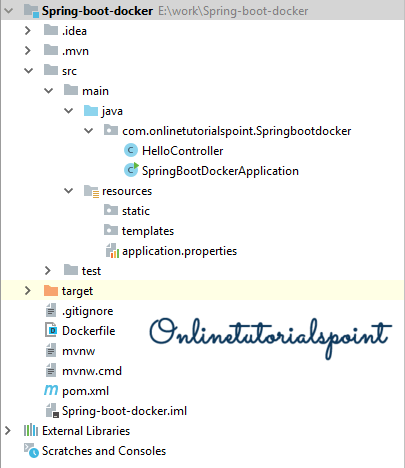
Task: Click the Scratches and Consoles icon
Action: (31, 450)
